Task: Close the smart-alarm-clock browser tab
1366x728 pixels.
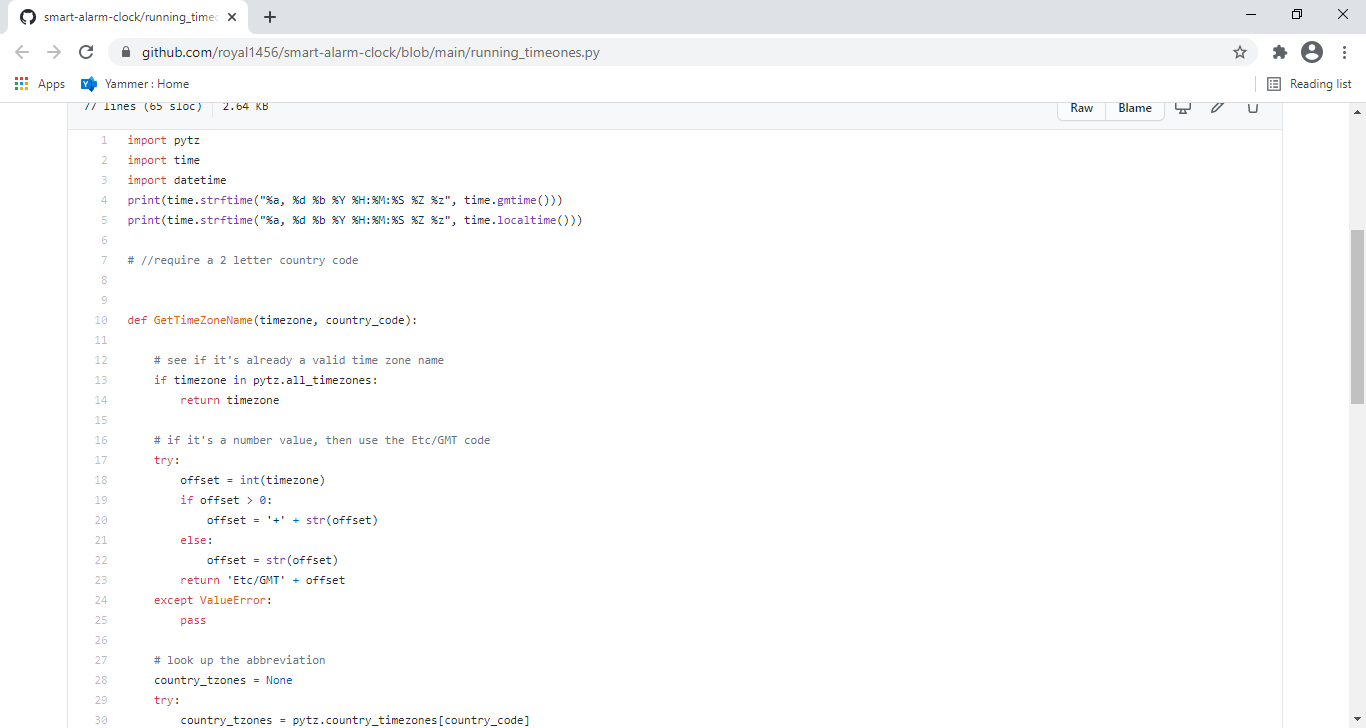Action: [232, 17]
